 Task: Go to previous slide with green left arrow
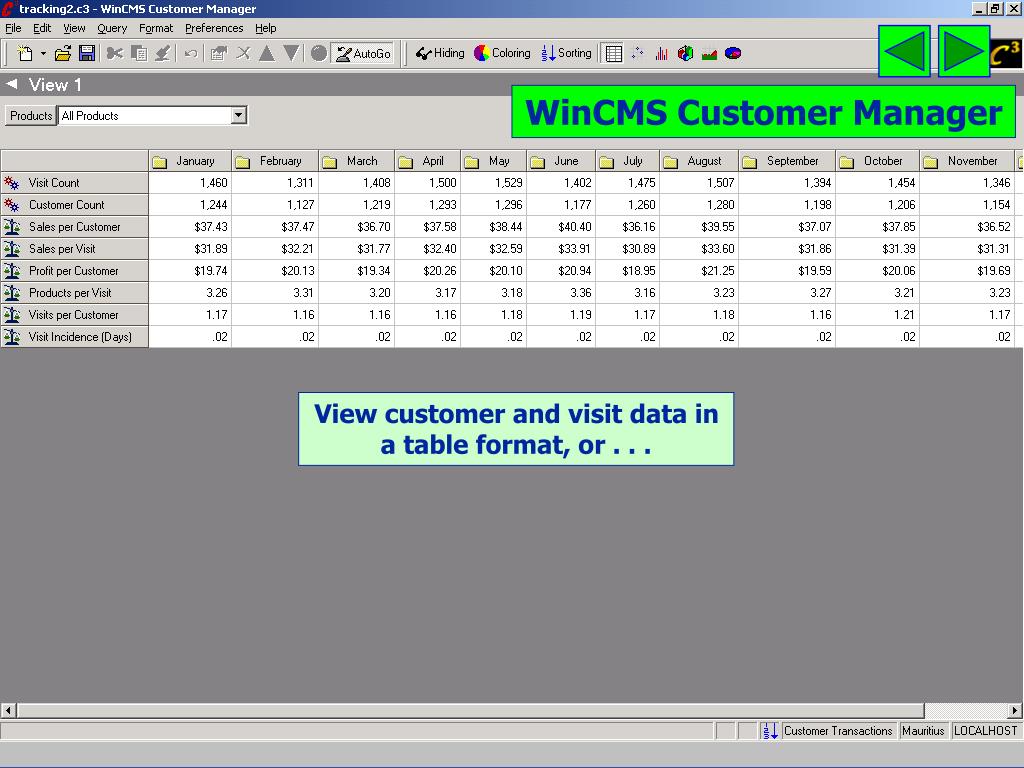(904, 52)
